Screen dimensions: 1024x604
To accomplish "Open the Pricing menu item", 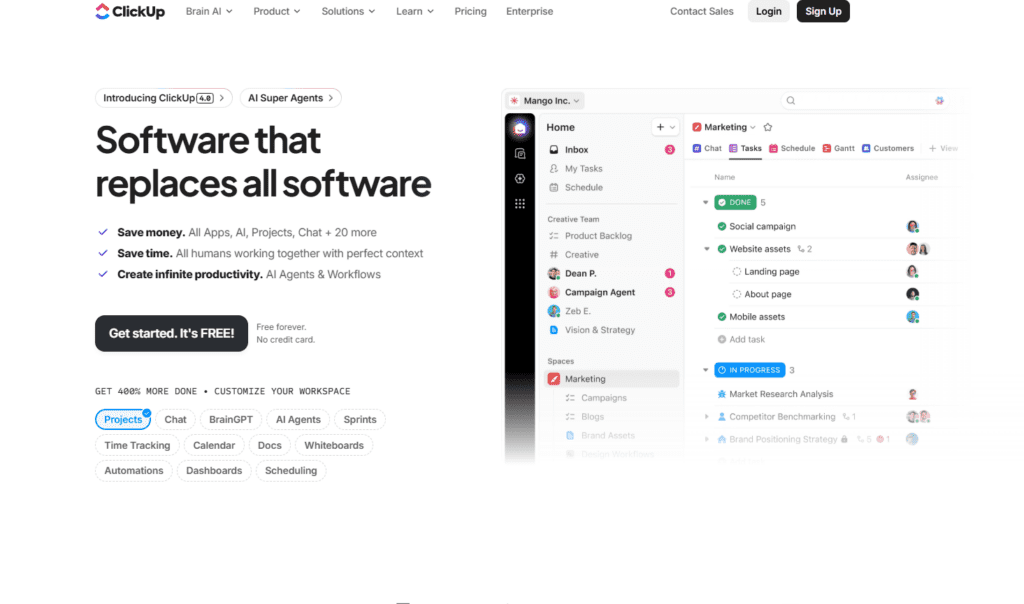I will click(470, 11).
